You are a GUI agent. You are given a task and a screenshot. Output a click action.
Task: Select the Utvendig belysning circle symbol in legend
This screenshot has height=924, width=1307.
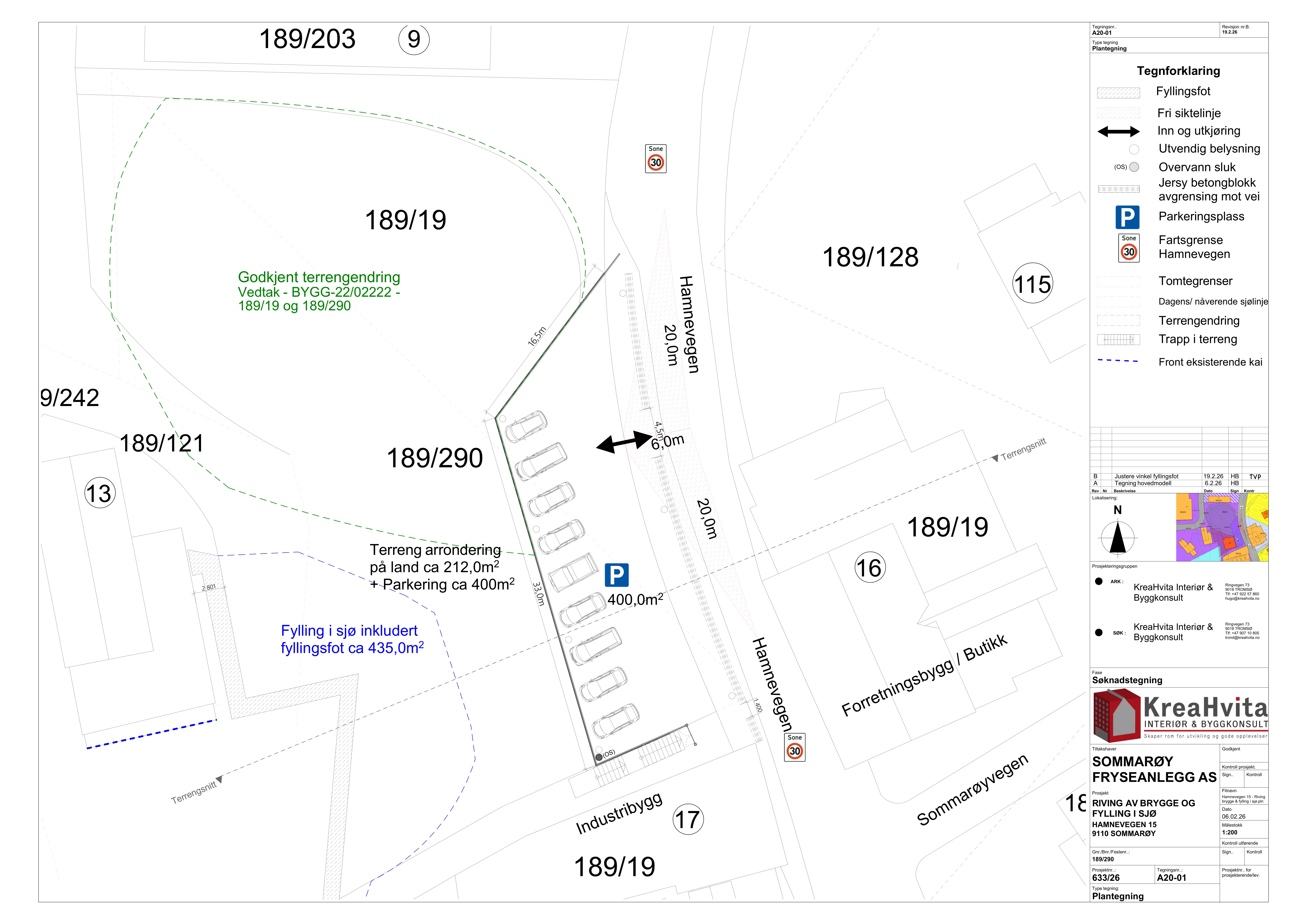pyautogui.click(x=1134, y=149)
